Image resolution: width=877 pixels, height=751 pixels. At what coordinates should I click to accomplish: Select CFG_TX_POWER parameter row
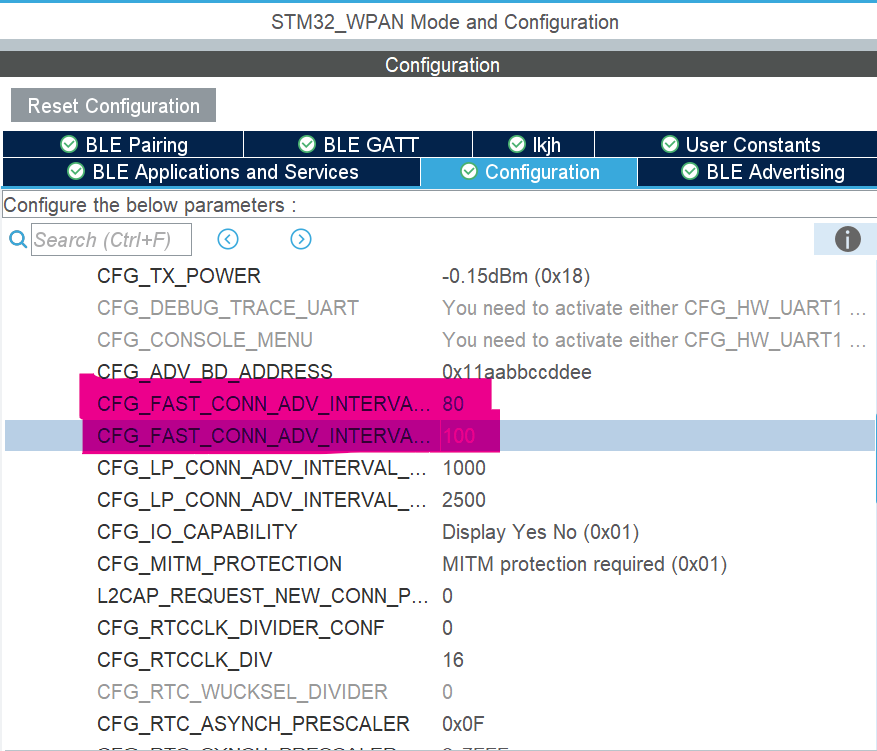click(x=179, y=276)
